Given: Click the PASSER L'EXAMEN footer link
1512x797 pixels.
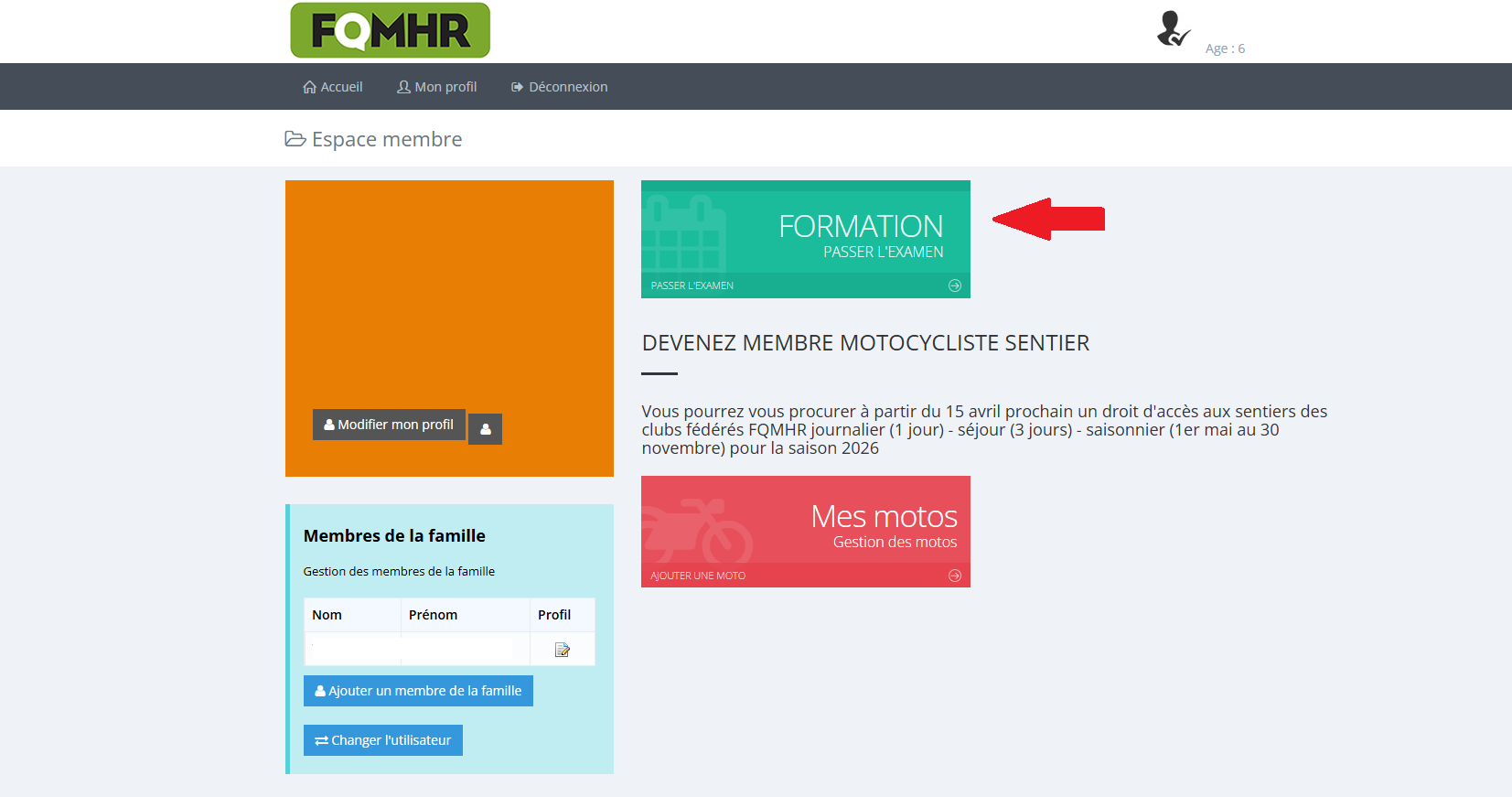Looking at the screenshot, I should pyautogui.click(x=692, y=285).
